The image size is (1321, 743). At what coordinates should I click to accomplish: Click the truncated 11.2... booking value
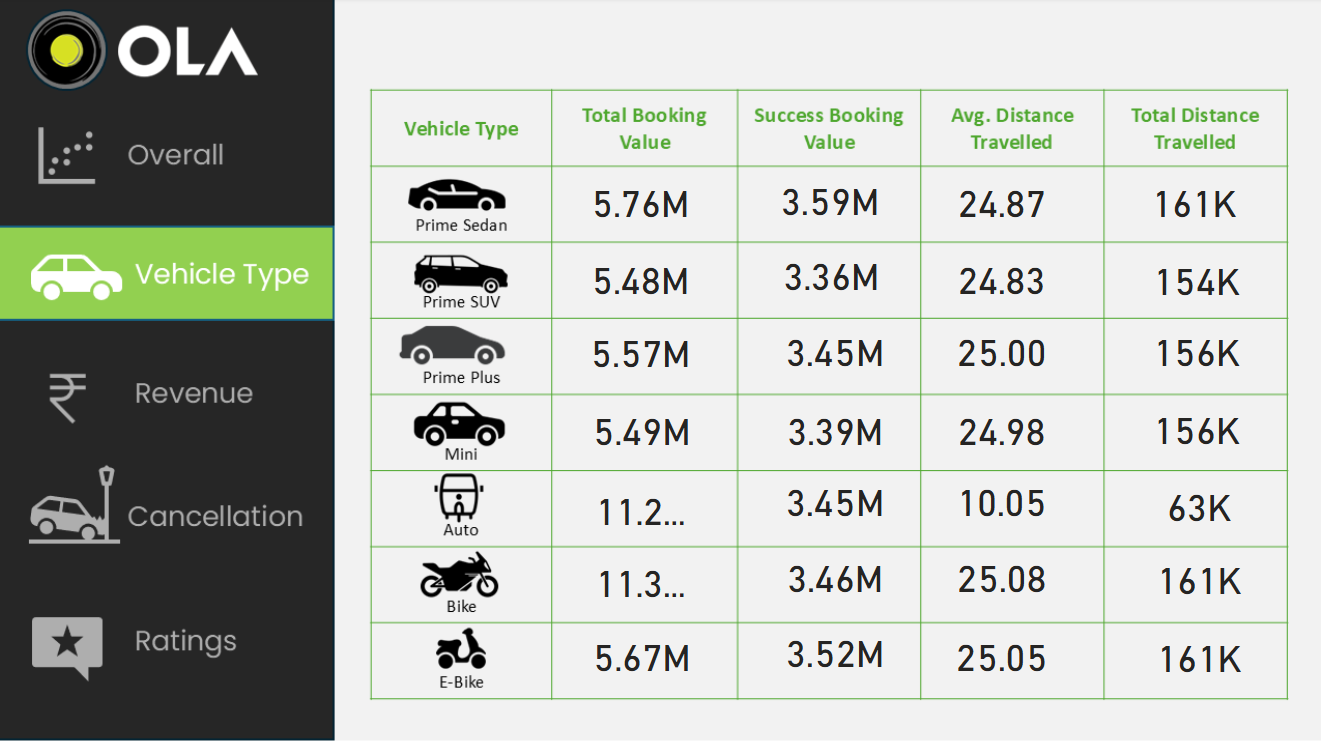642,512
